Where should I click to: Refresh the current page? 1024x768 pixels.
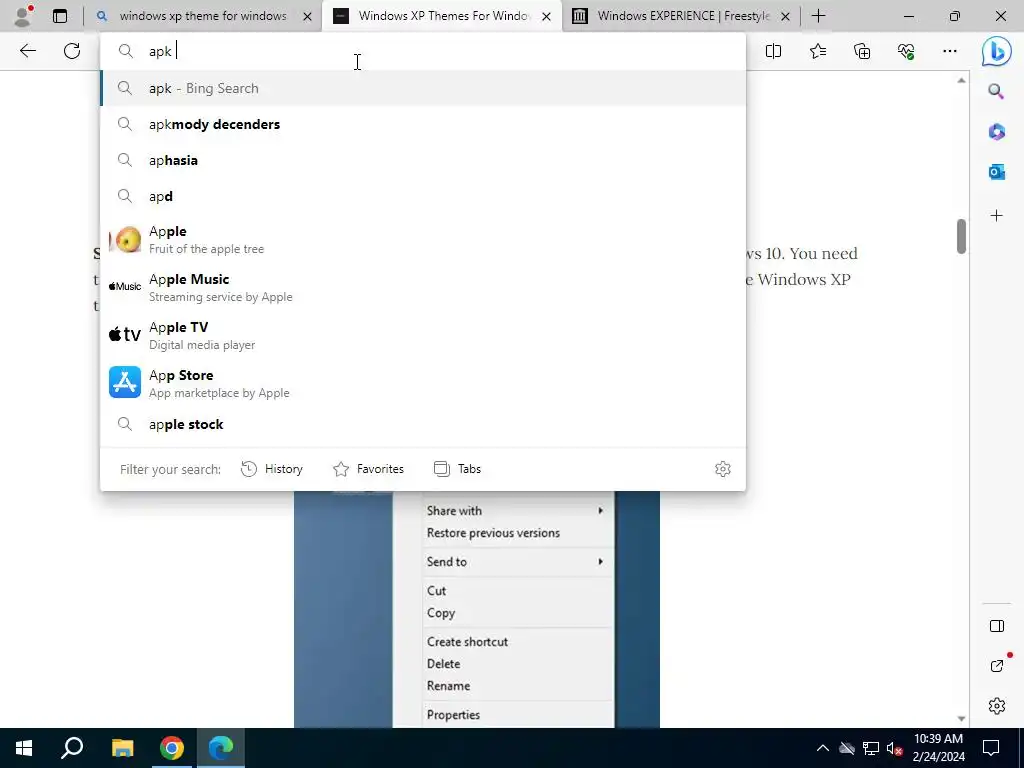tap(72, 51)
